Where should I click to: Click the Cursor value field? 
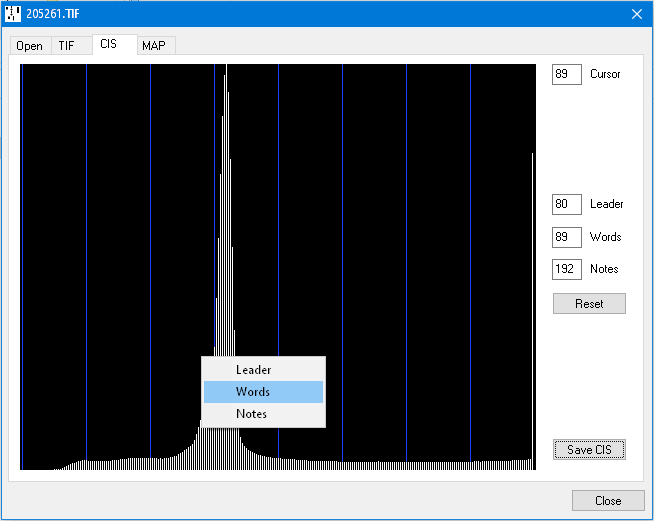pos(566,75)
